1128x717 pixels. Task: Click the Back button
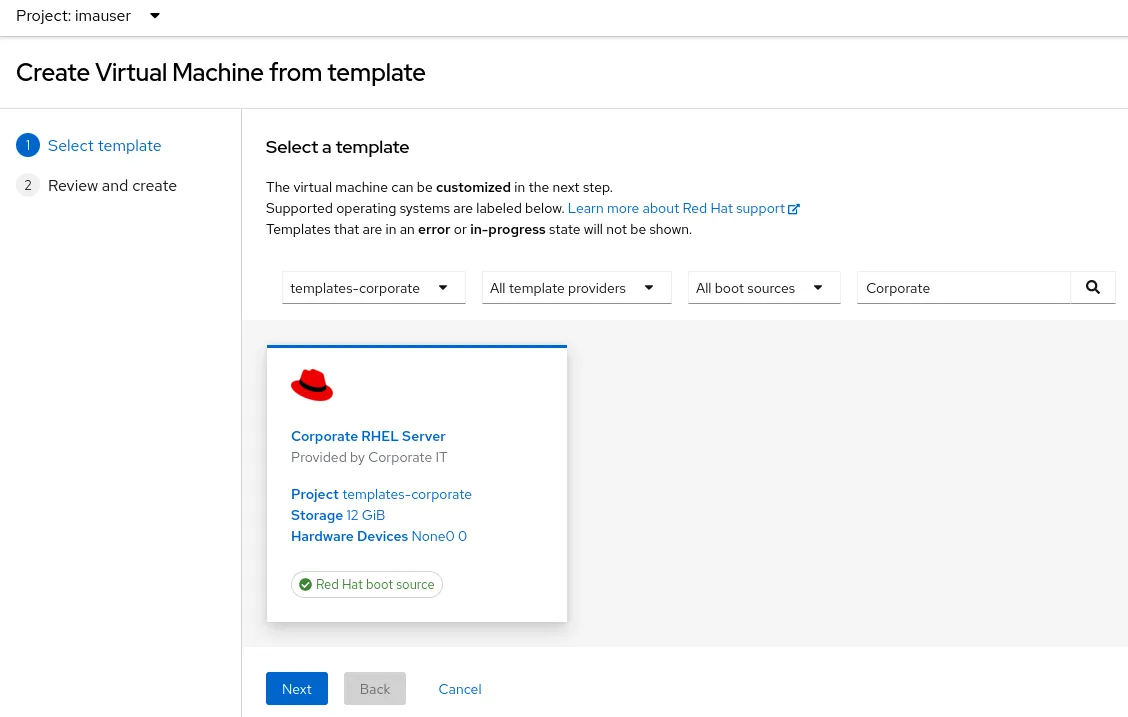[x=375, y=689]
